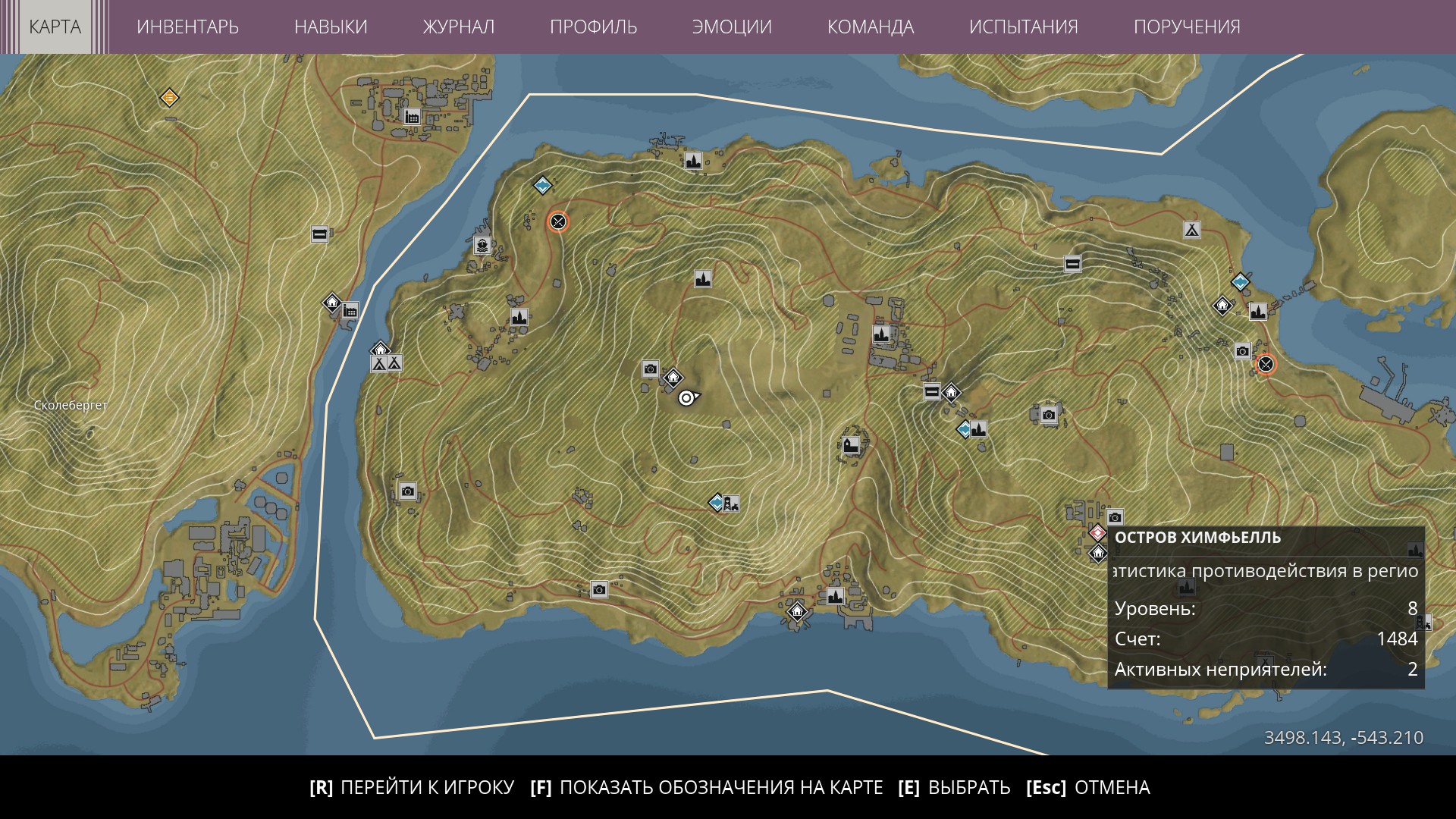Screen dimensions: 1456x819
Task: Open the ЖУРНАЛ tab
Action: coord(459,27)
